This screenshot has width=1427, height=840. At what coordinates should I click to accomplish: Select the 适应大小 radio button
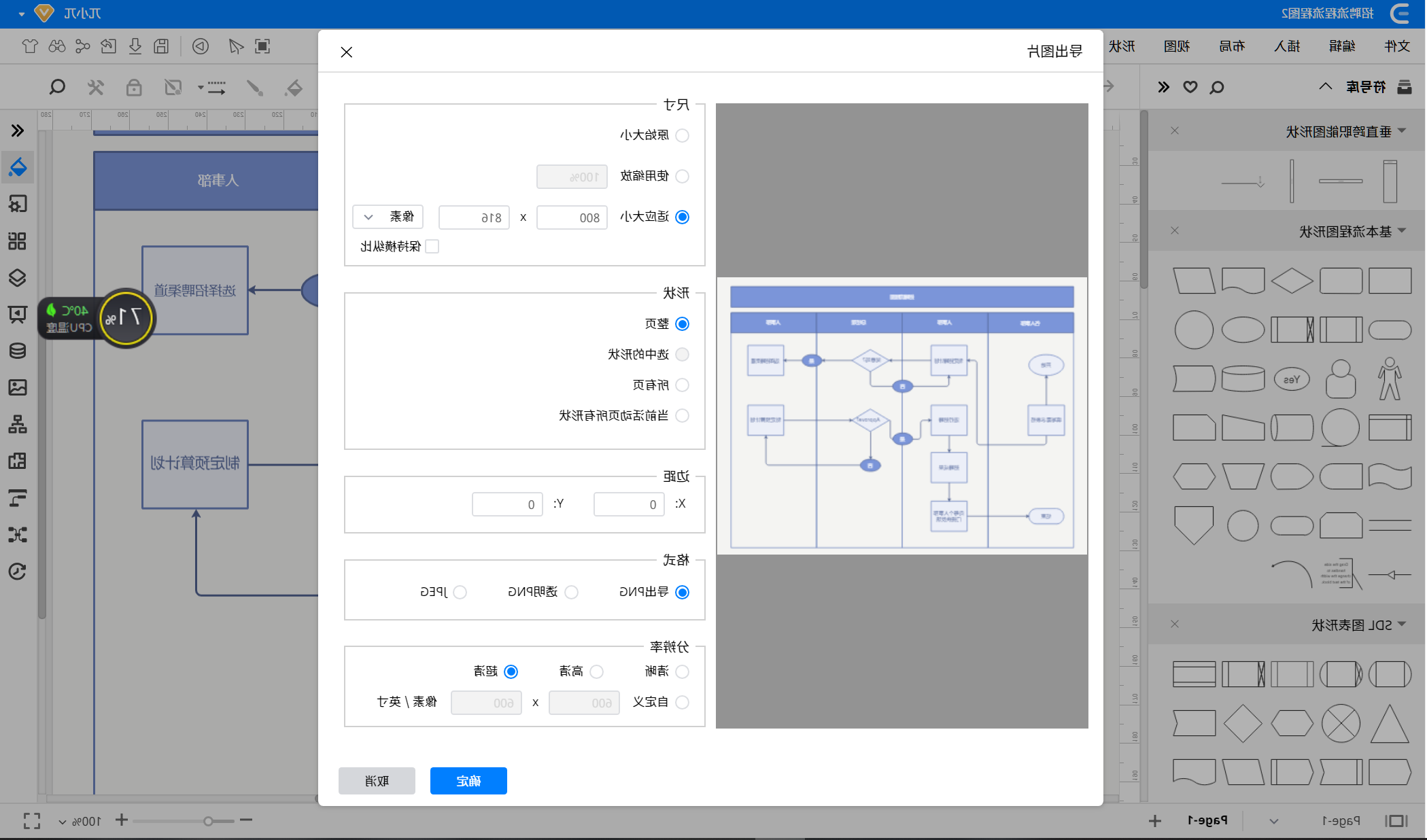point(682,217)
